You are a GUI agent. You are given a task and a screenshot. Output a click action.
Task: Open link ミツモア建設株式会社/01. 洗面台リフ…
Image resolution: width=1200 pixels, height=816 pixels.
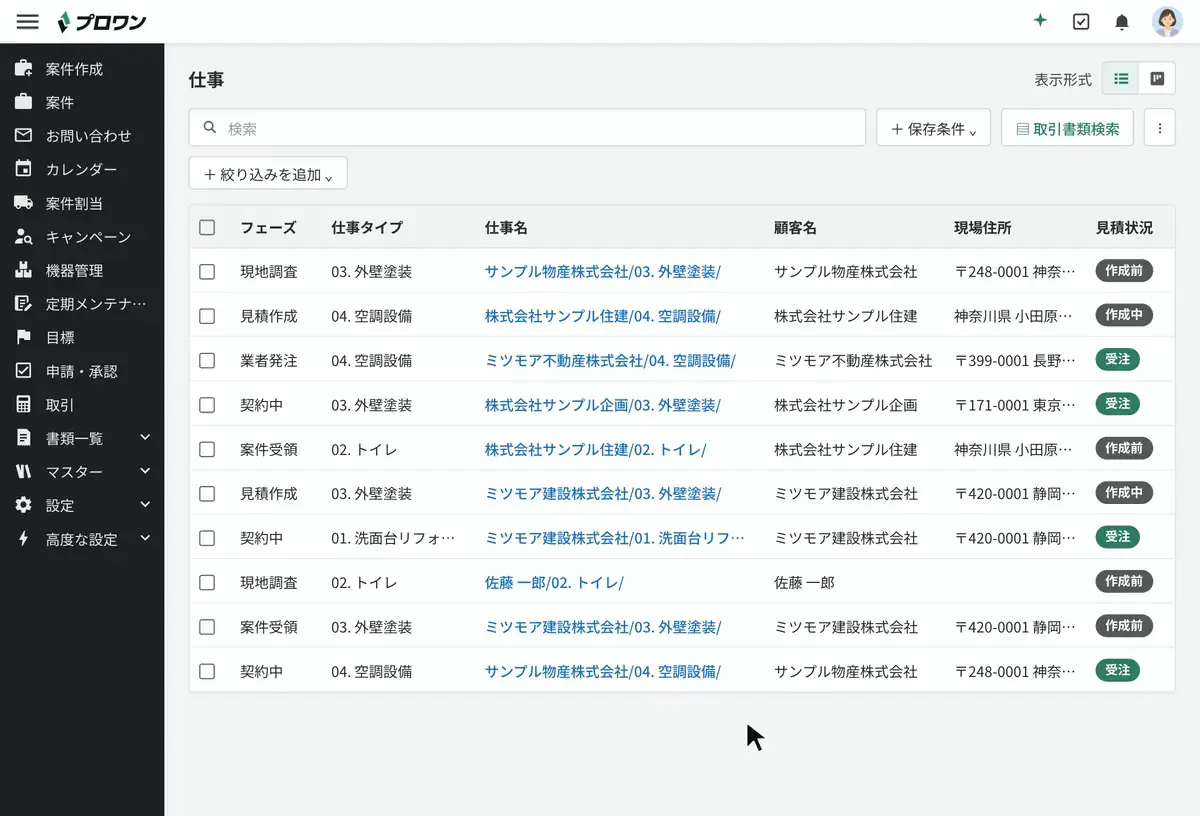[614, 538]
